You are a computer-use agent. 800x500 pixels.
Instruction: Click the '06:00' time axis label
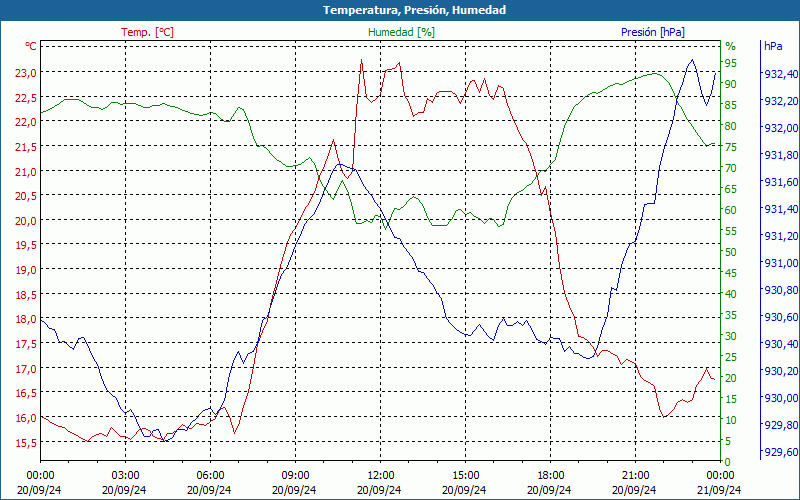210,476
